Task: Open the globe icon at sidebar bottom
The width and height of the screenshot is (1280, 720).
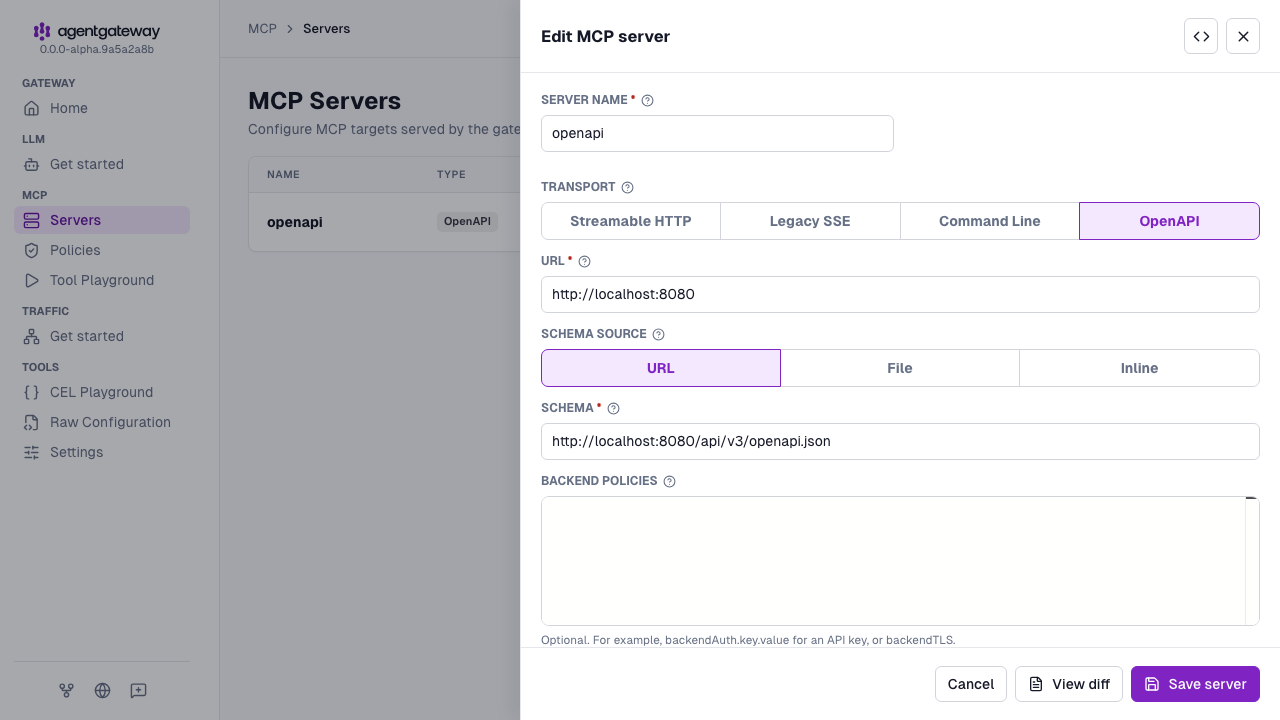Action: coord(102,690)
